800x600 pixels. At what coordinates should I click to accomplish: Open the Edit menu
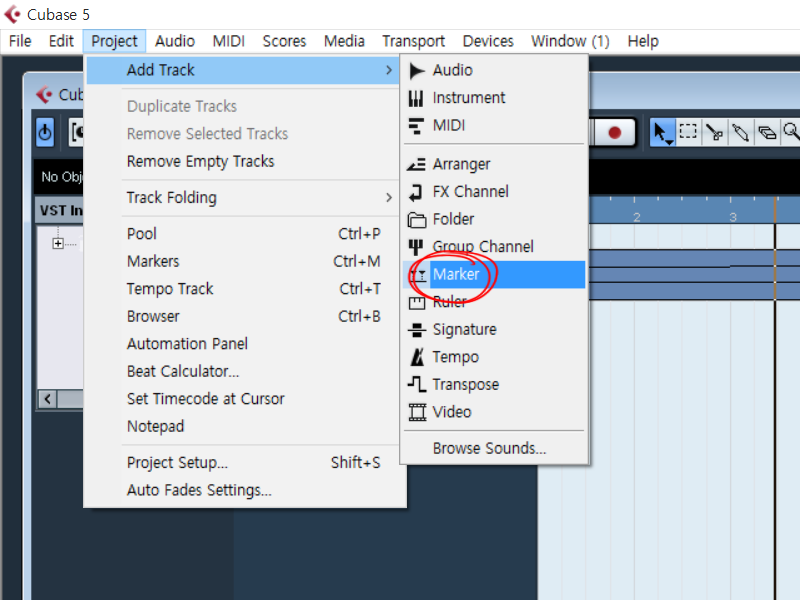tap(61, 41)
